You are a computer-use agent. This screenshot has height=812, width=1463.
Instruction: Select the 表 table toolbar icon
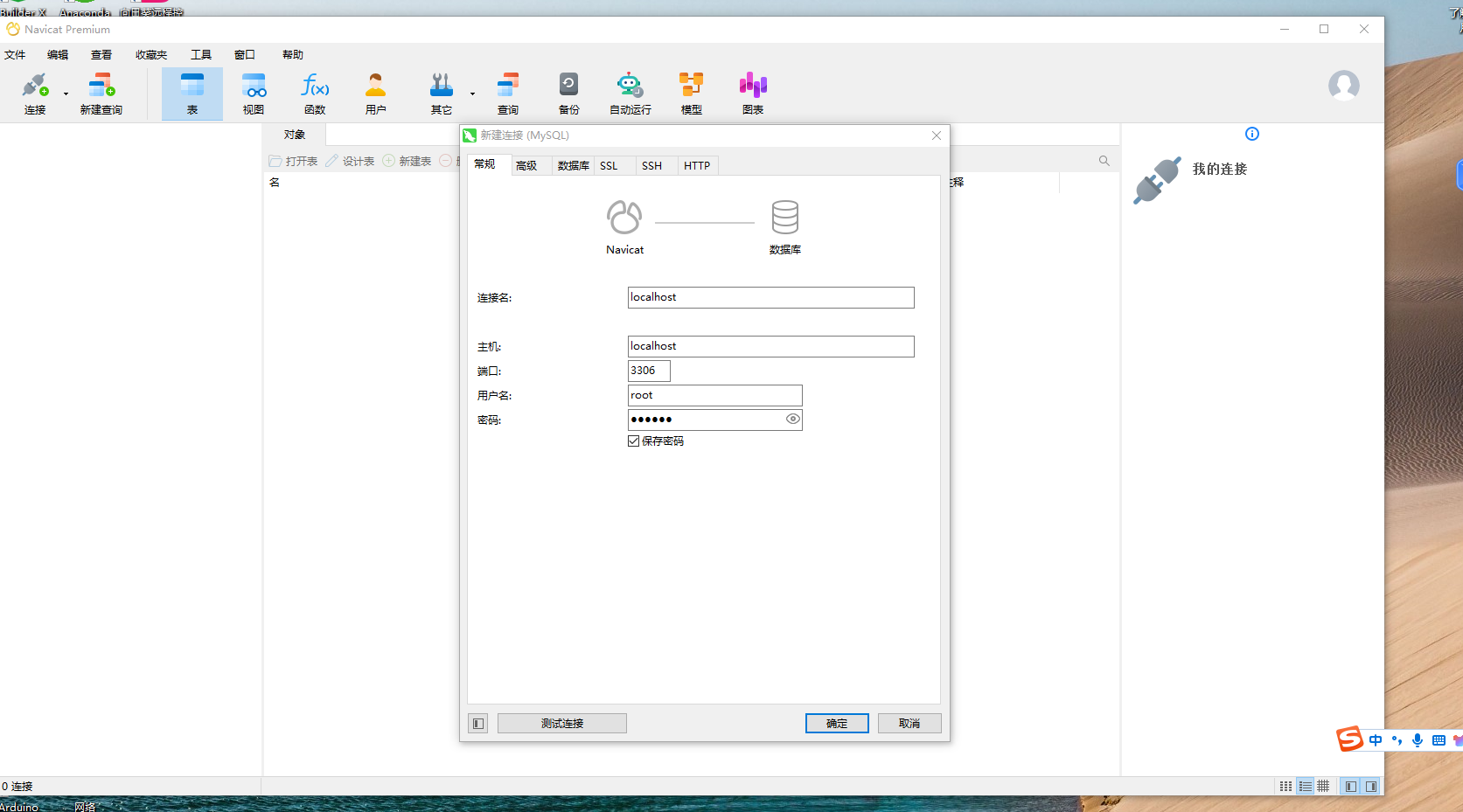(192, 94)
